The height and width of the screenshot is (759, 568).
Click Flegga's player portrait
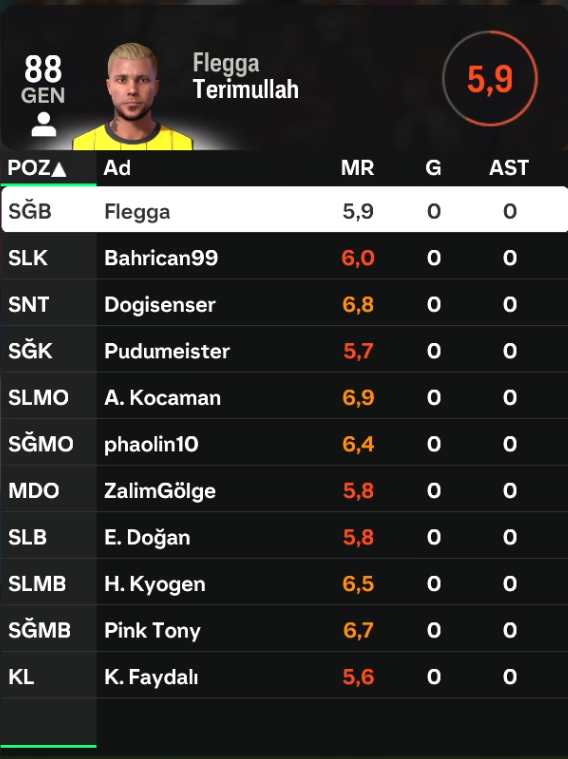(x=133, y=97)
